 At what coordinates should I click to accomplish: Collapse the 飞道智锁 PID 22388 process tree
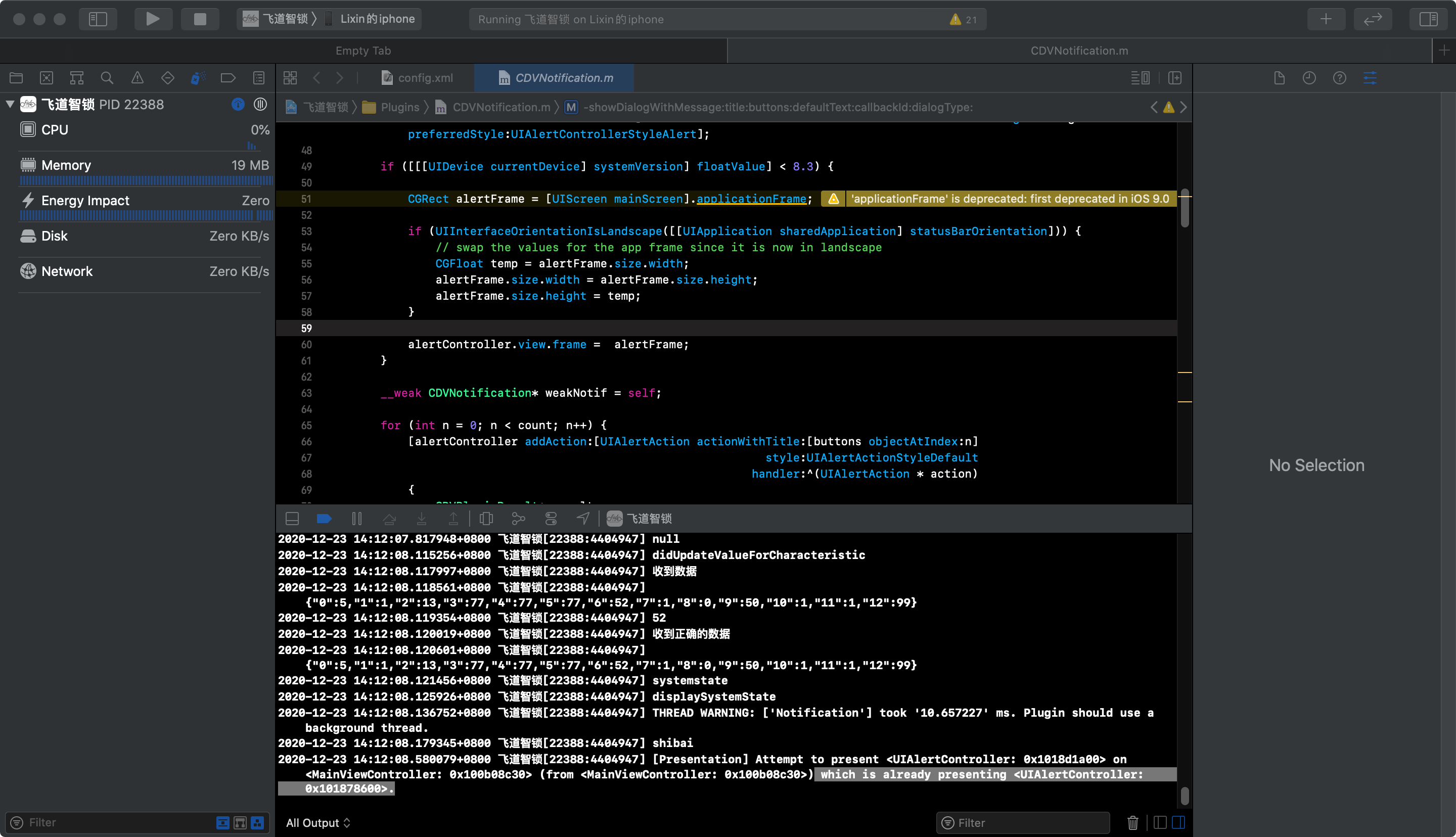[x=10, y=104]
